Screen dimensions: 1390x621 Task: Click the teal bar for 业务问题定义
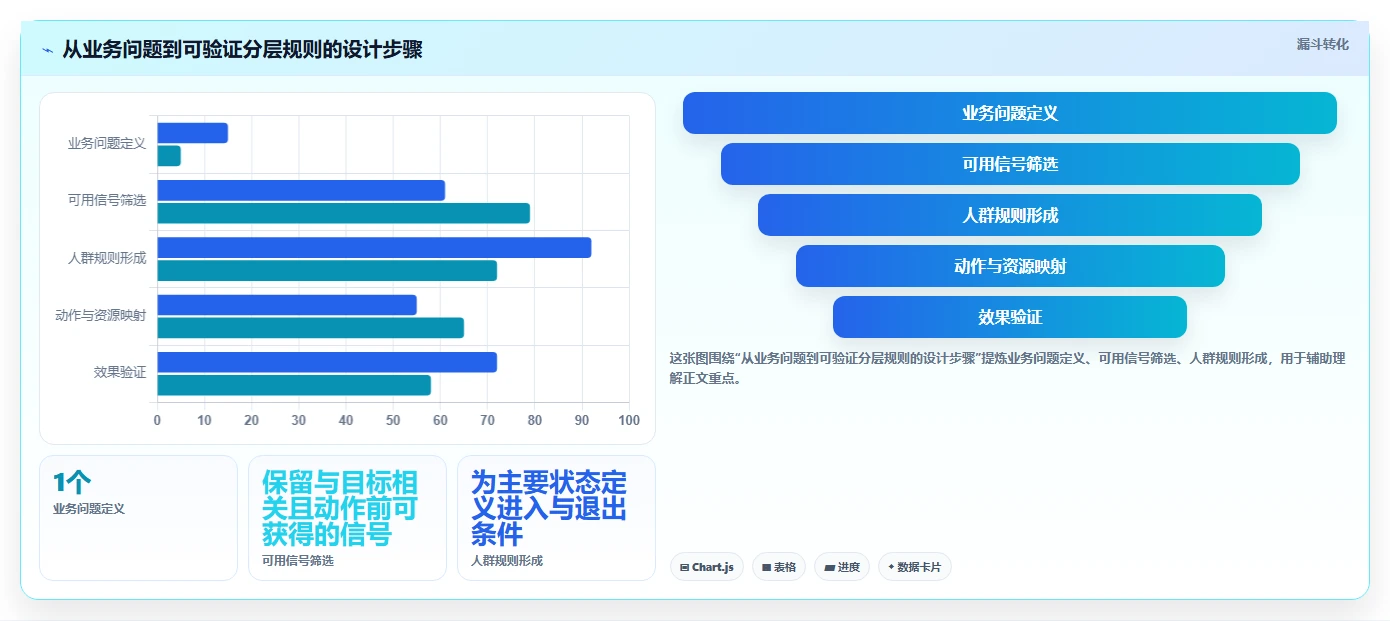point(169,156)
